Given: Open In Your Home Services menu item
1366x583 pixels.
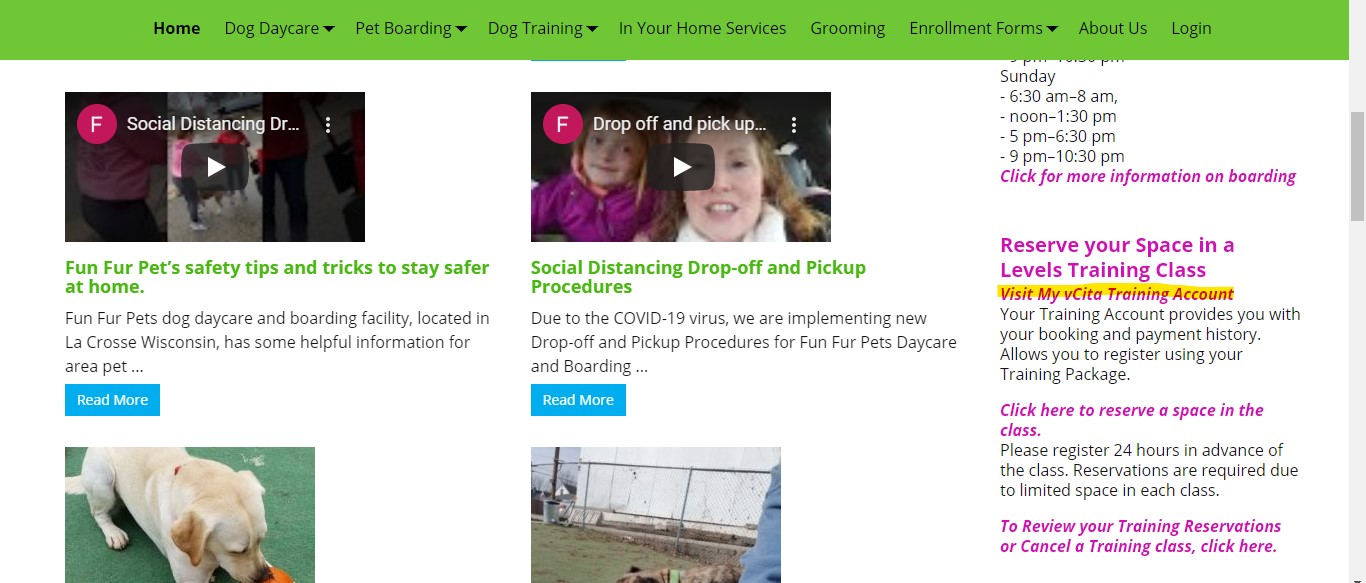Looking at the screenshot, I should tap(702, 28).
